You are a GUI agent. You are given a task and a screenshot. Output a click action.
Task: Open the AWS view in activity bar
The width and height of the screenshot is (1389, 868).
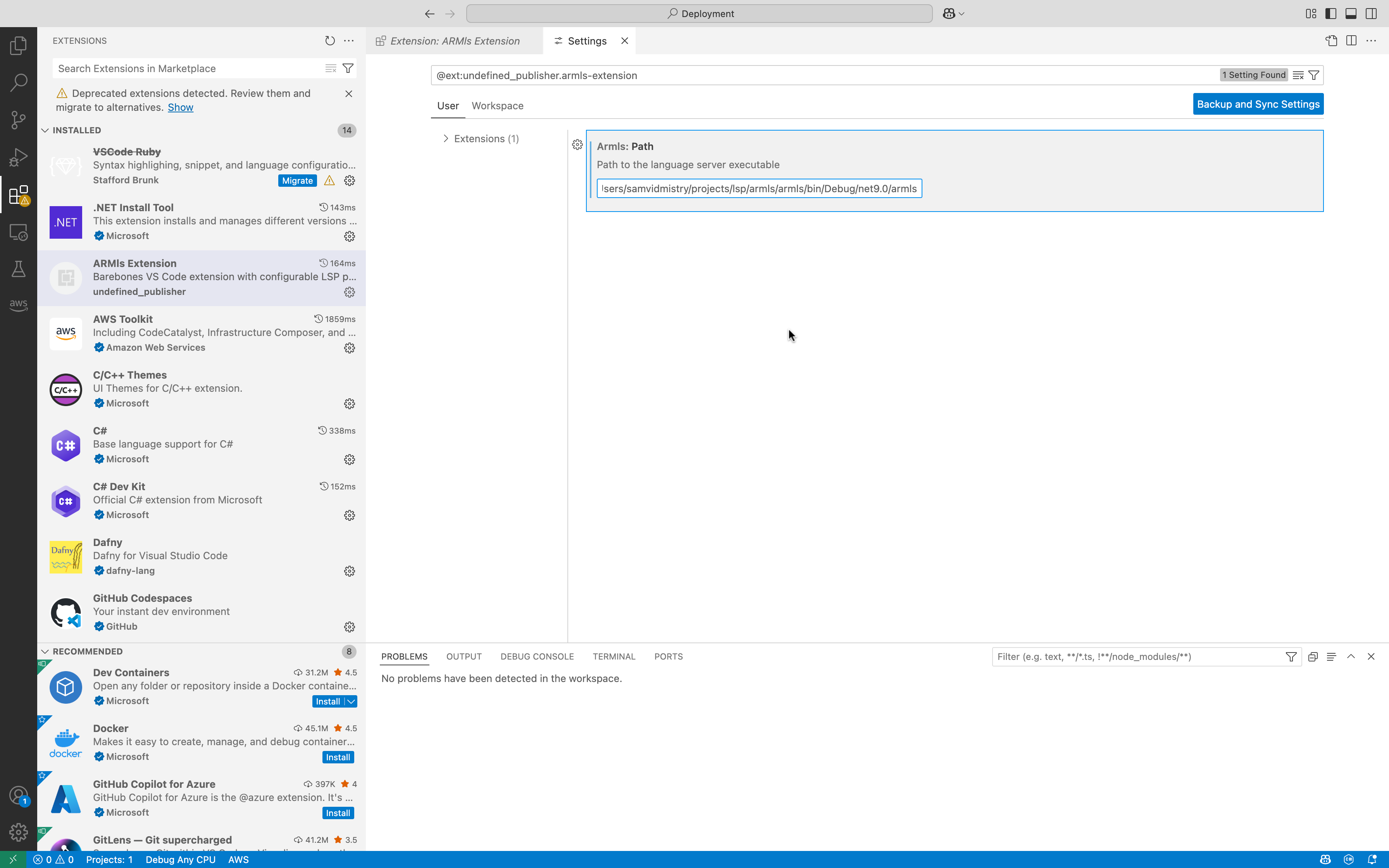(x=18, y=305)
